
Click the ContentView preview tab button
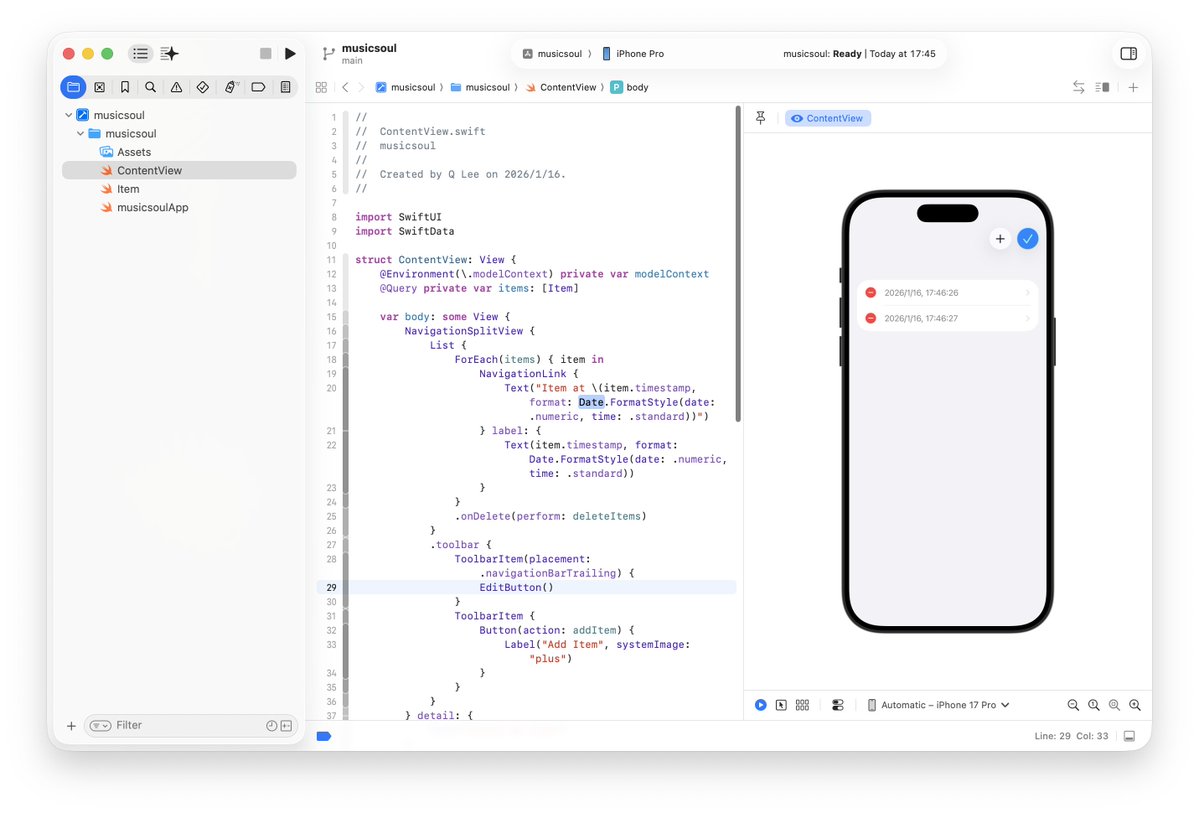point(828,118)
